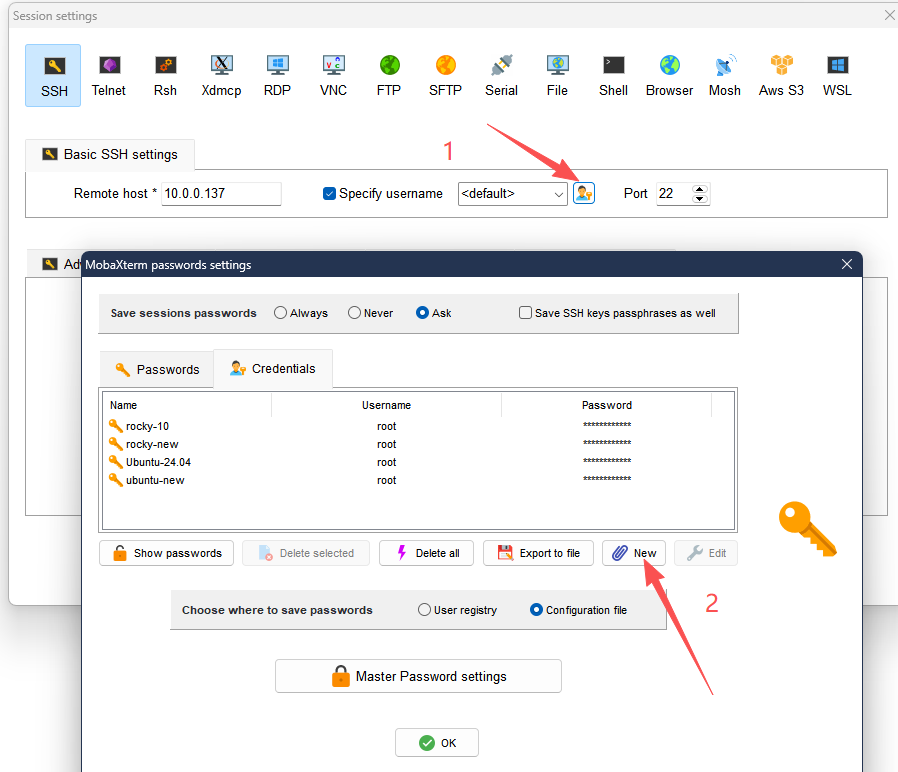Open Master Password settings
Image resolution: width=898 pixels, height=772 pixels.
click(x=418, y=676)
